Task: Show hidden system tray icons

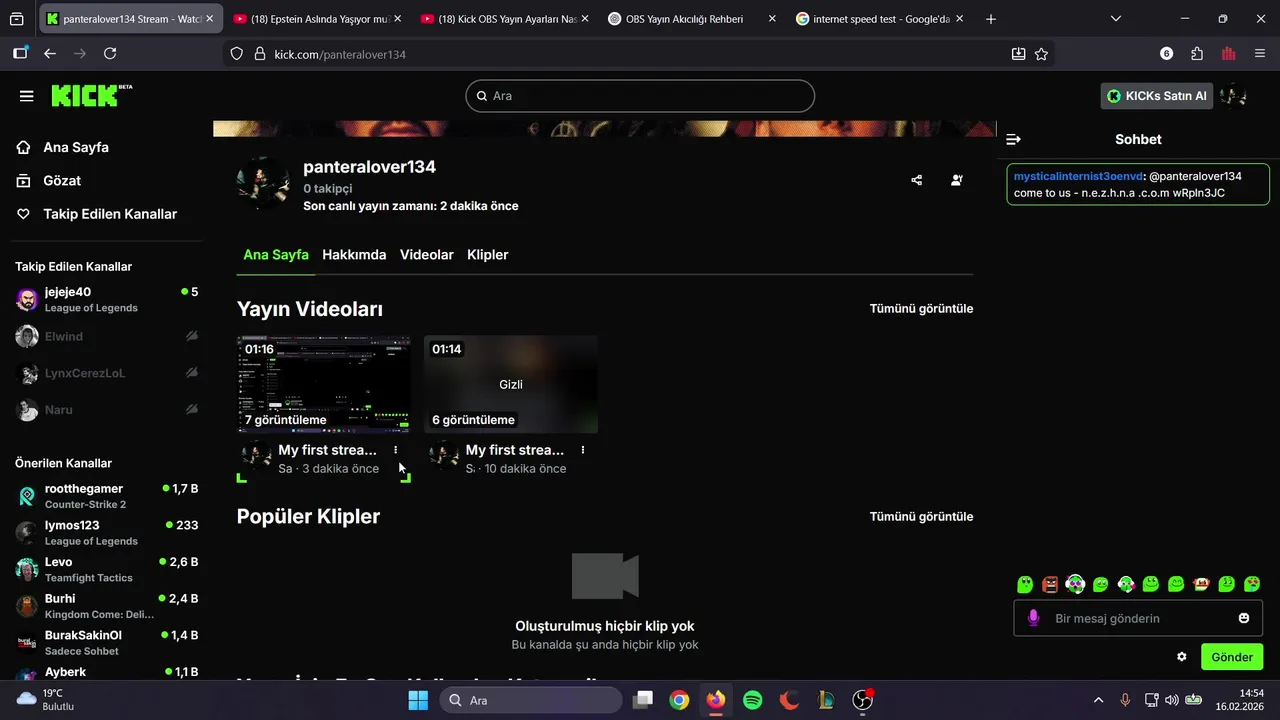Action: point(1098,700)
